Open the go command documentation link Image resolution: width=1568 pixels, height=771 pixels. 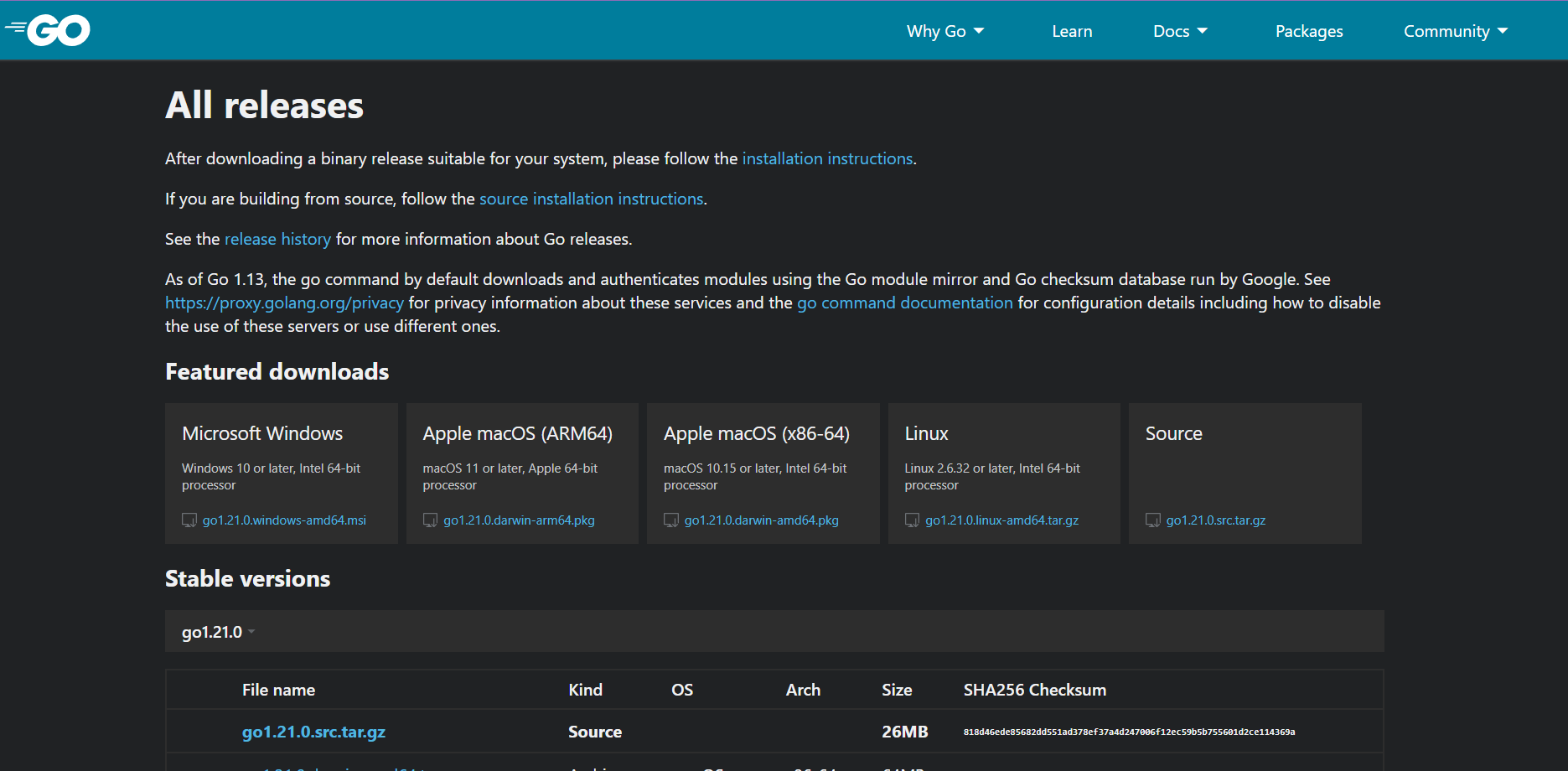[904, 303]
